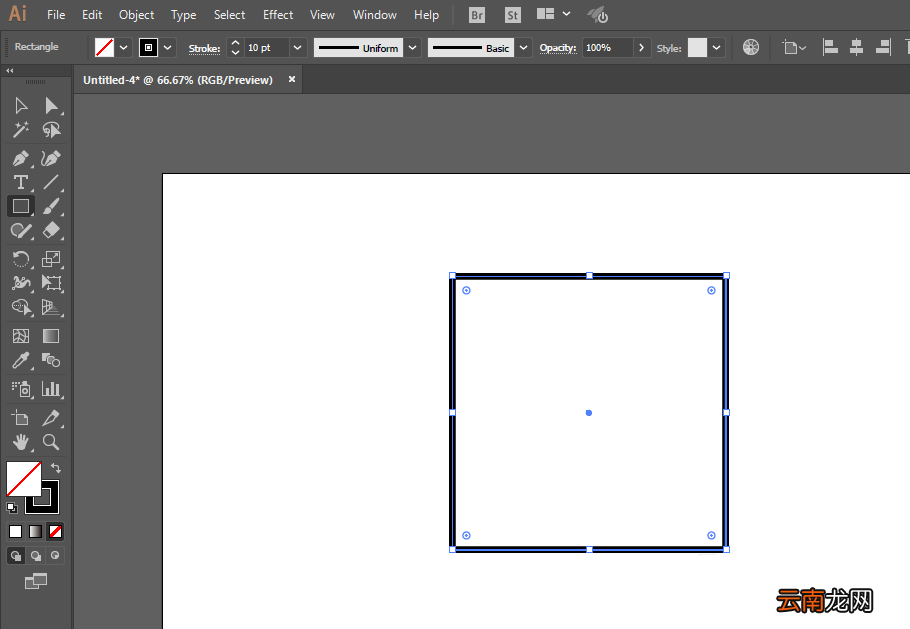Open the Window menu
This screenshot has height=629, width=910.
tap(375, 15)
